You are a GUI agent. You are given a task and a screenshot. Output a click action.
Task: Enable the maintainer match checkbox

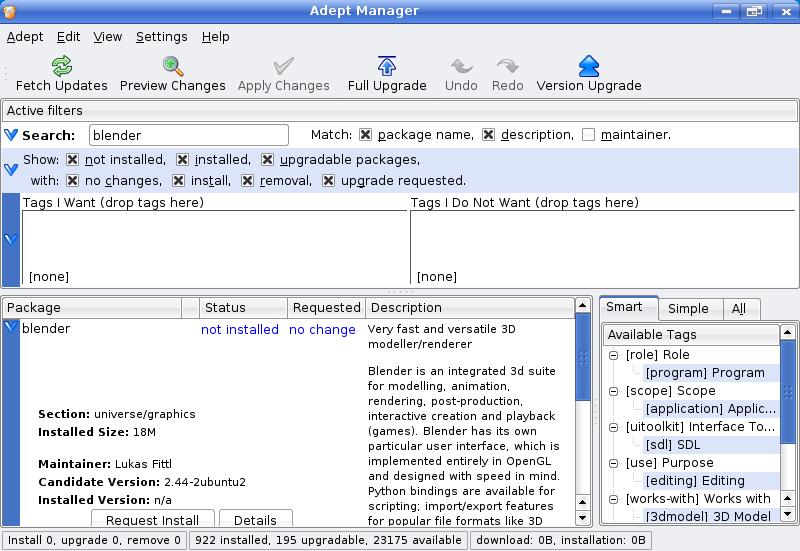point(588,135)
